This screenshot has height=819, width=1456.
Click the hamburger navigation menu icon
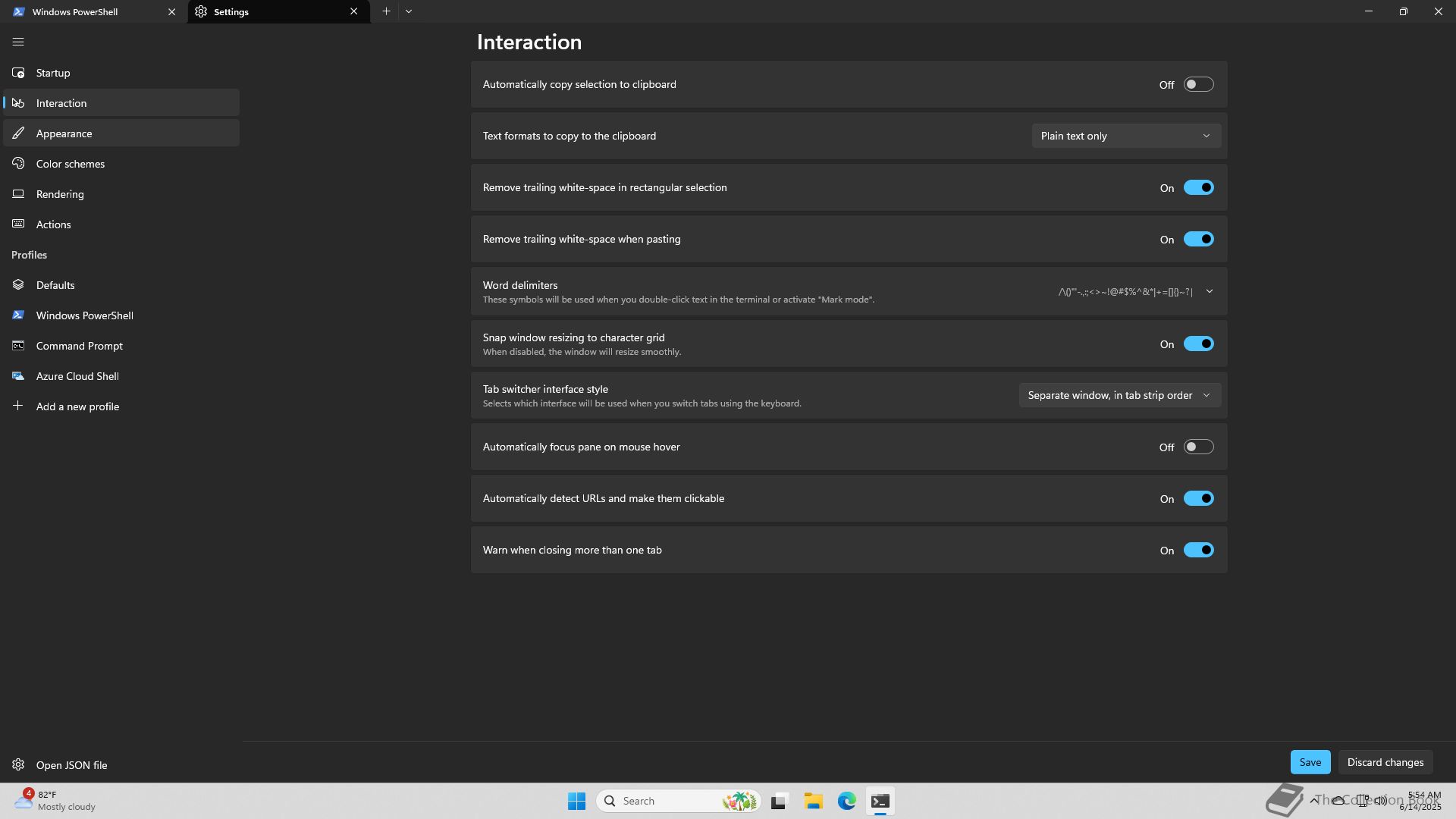tap(18, 42)
